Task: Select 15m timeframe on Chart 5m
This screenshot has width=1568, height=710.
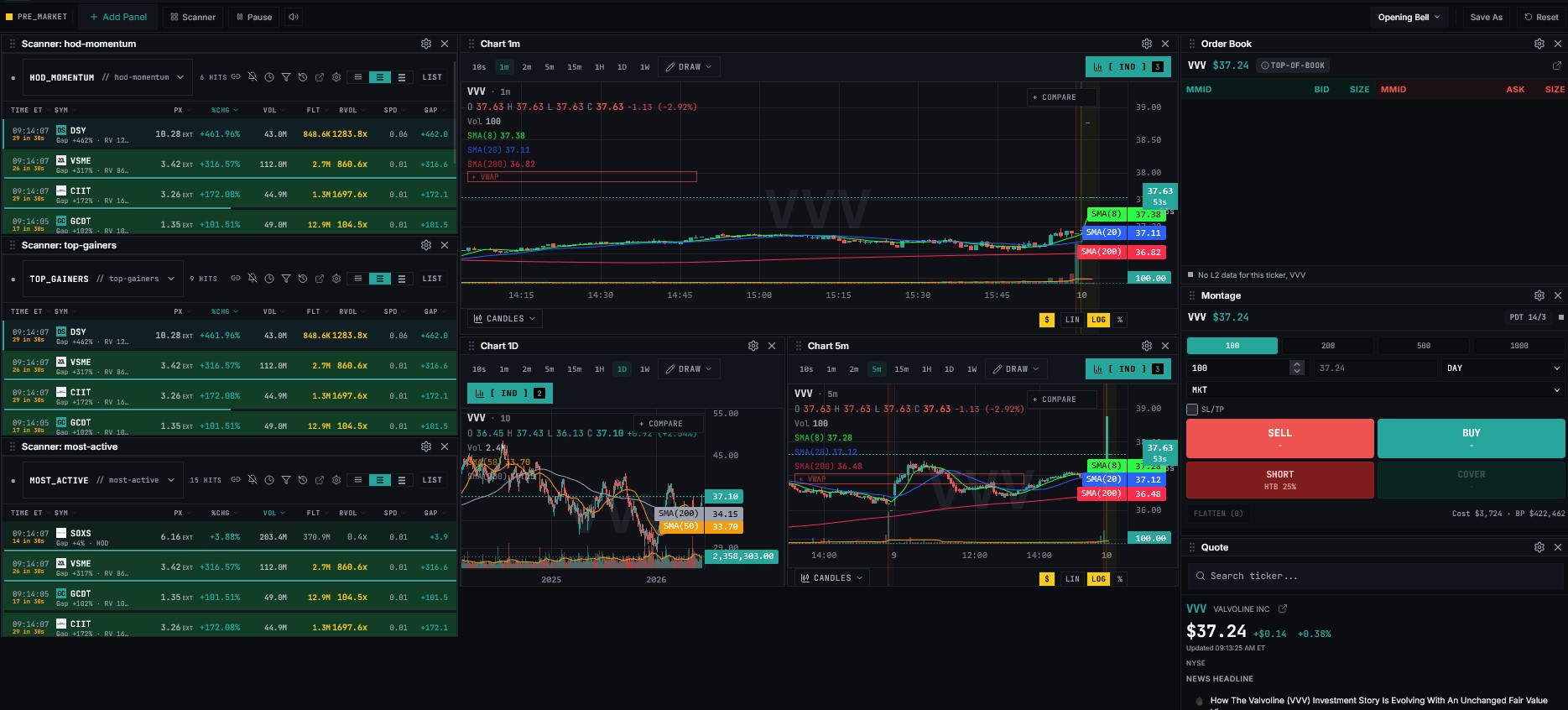Action: [902, 369]
